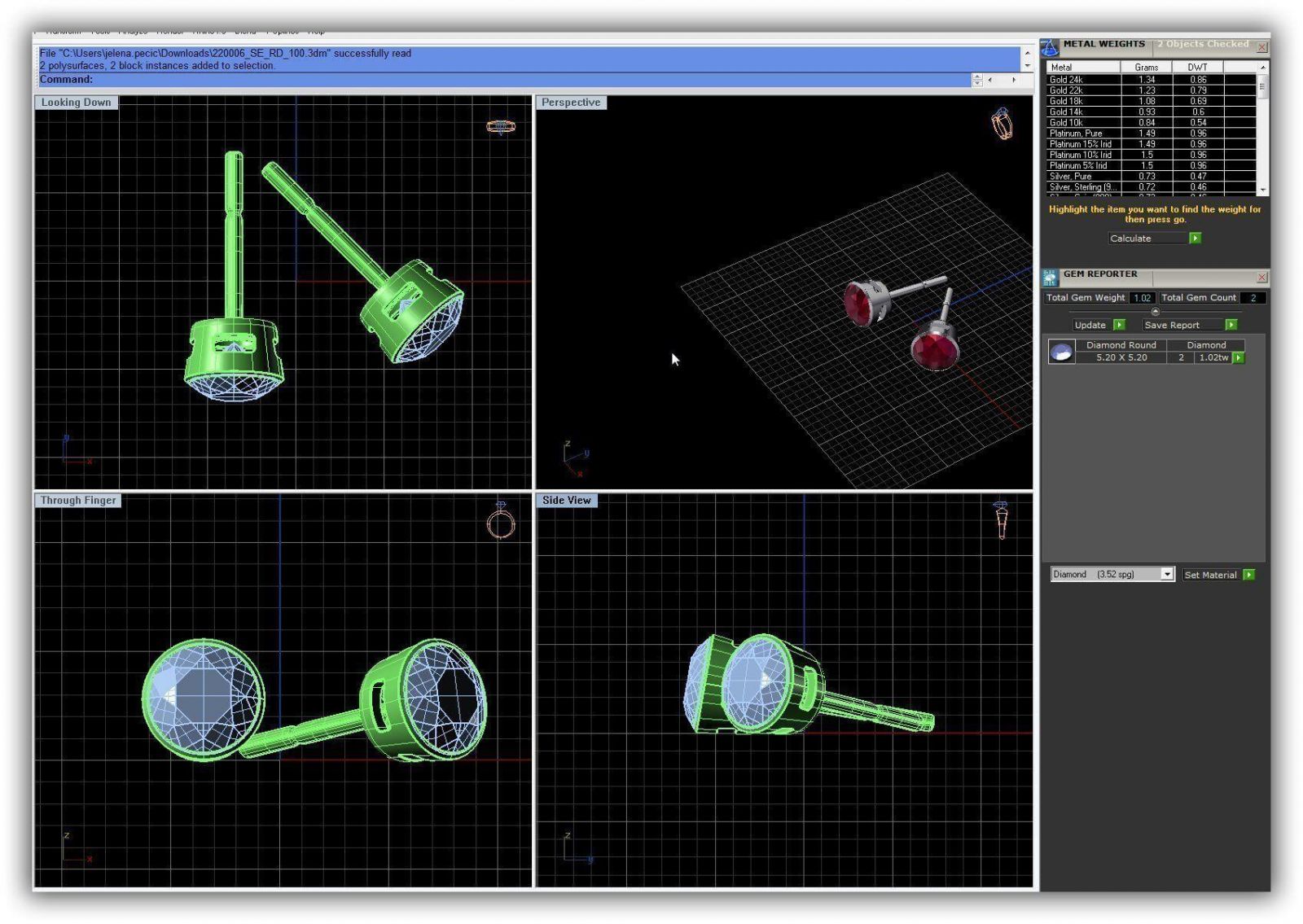This screenshot has height=924, width=1303.
Task: Click the Diamond Round gem thumbnail
Action: [1061, 352]
